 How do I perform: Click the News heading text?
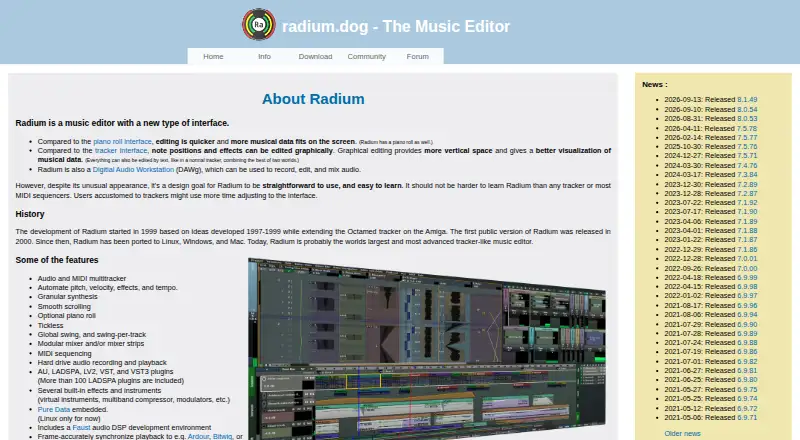(x=655, y=85)
